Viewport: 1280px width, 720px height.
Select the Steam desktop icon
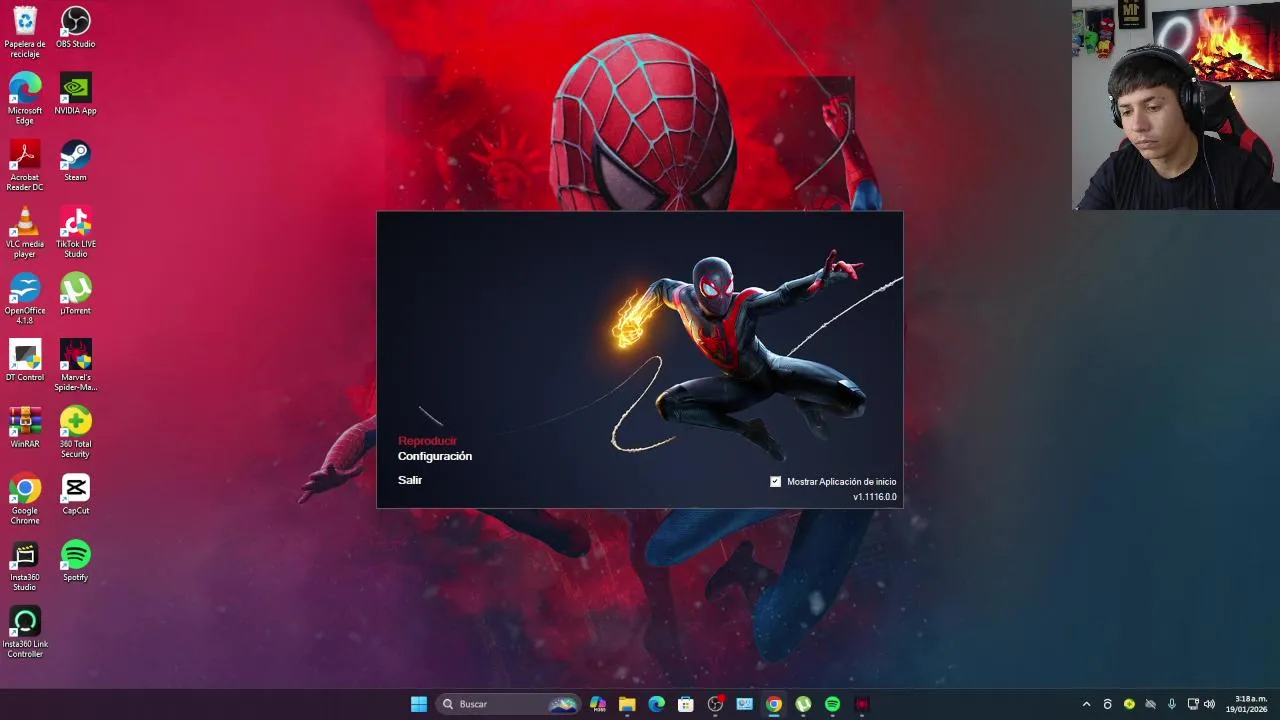(76, 161)
